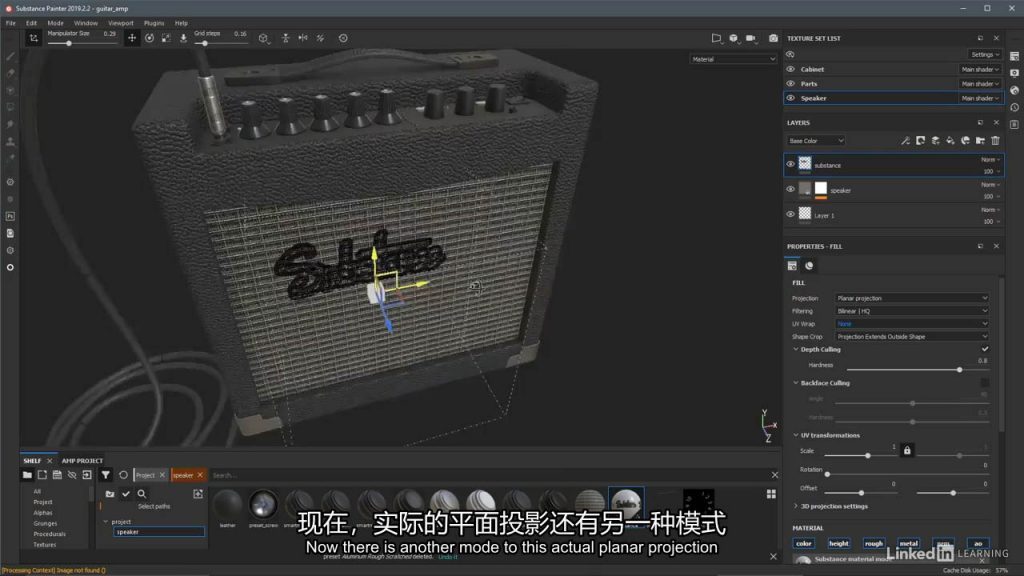Click the Settings button in Texture Set List
The image size is (1024, 576).
click(984, 54)
